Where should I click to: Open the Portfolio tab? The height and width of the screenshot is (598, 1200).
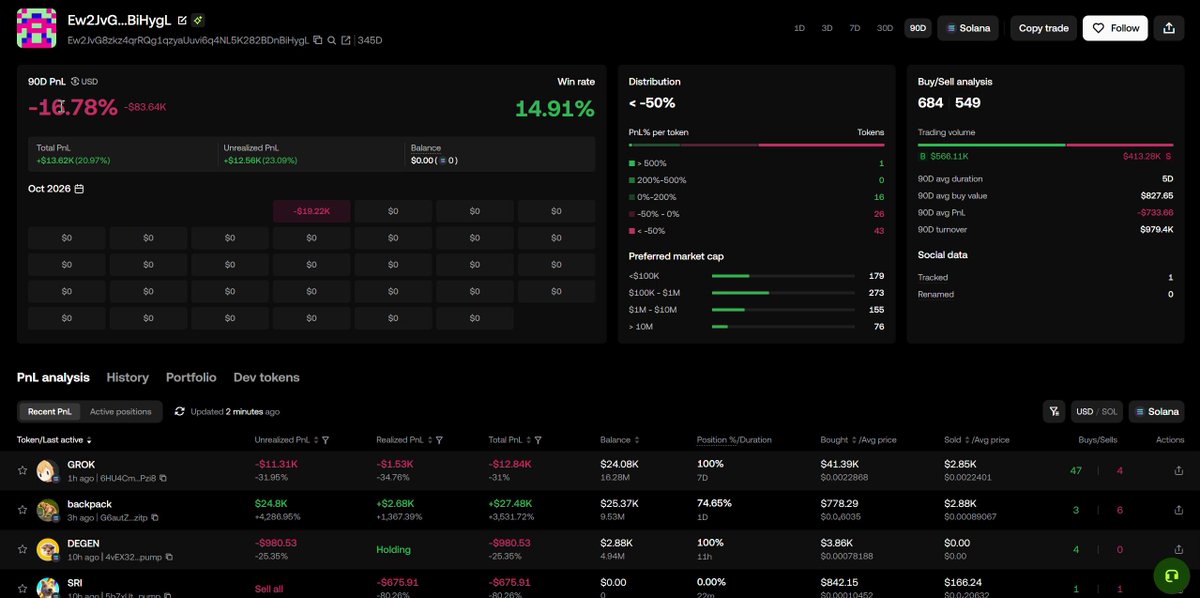pyautogui.click(x=191, y=377)
